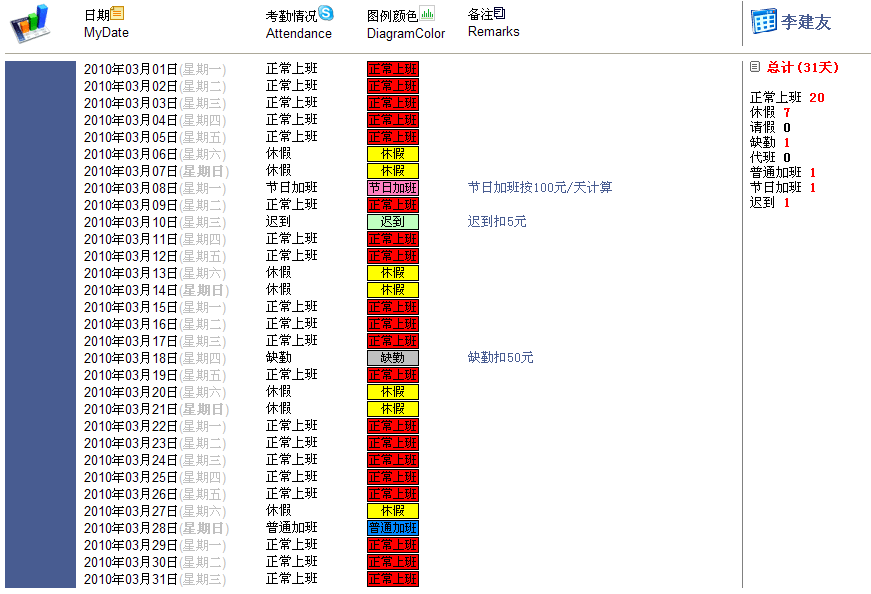Click the Remarks column label
The width and height of the screenshot is (871, 594).
[493, 31]
